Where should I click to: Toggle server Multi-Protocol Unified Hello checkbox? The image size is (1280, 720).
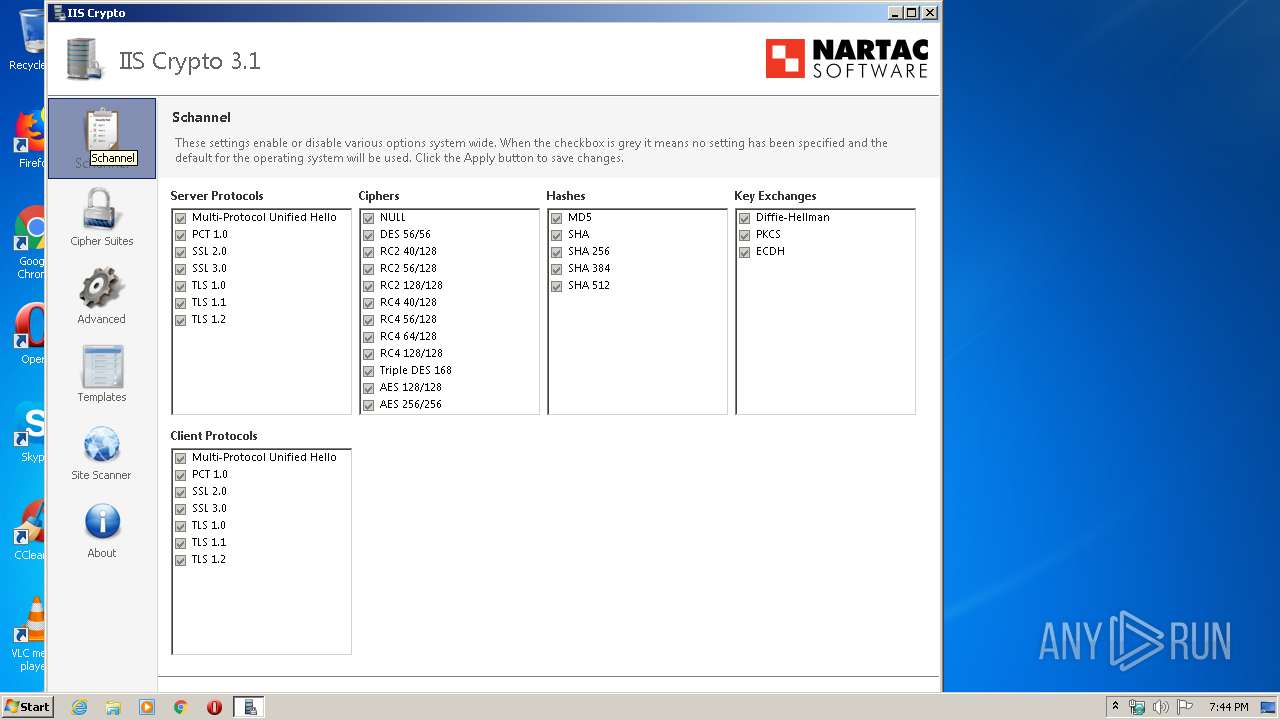181,218
